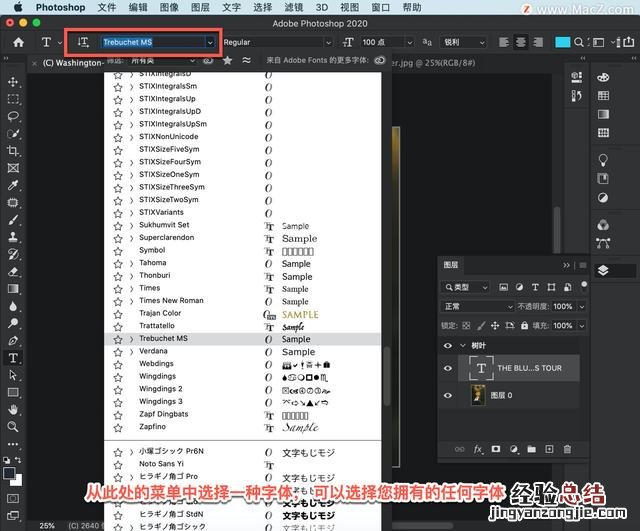
Task: Delete layer using the Layers panel trash icon
Action: 567,449
